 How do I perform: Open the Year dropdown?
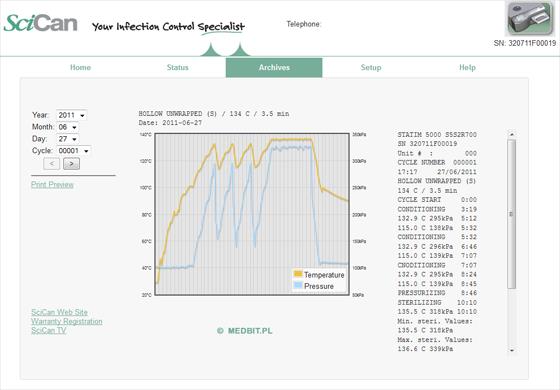point(71,115)
